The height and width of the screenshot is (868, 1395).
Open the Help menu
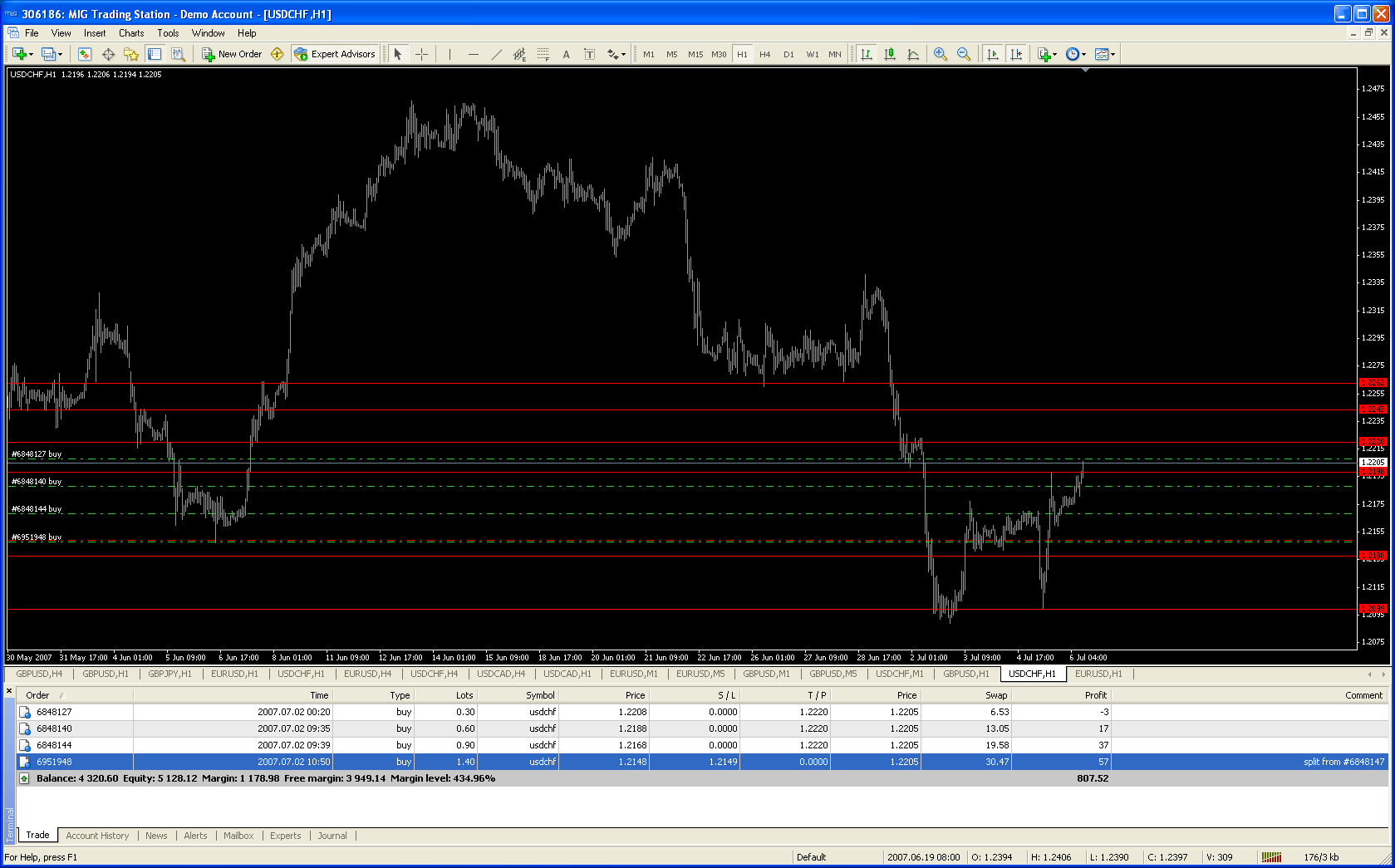coord(247,33)
